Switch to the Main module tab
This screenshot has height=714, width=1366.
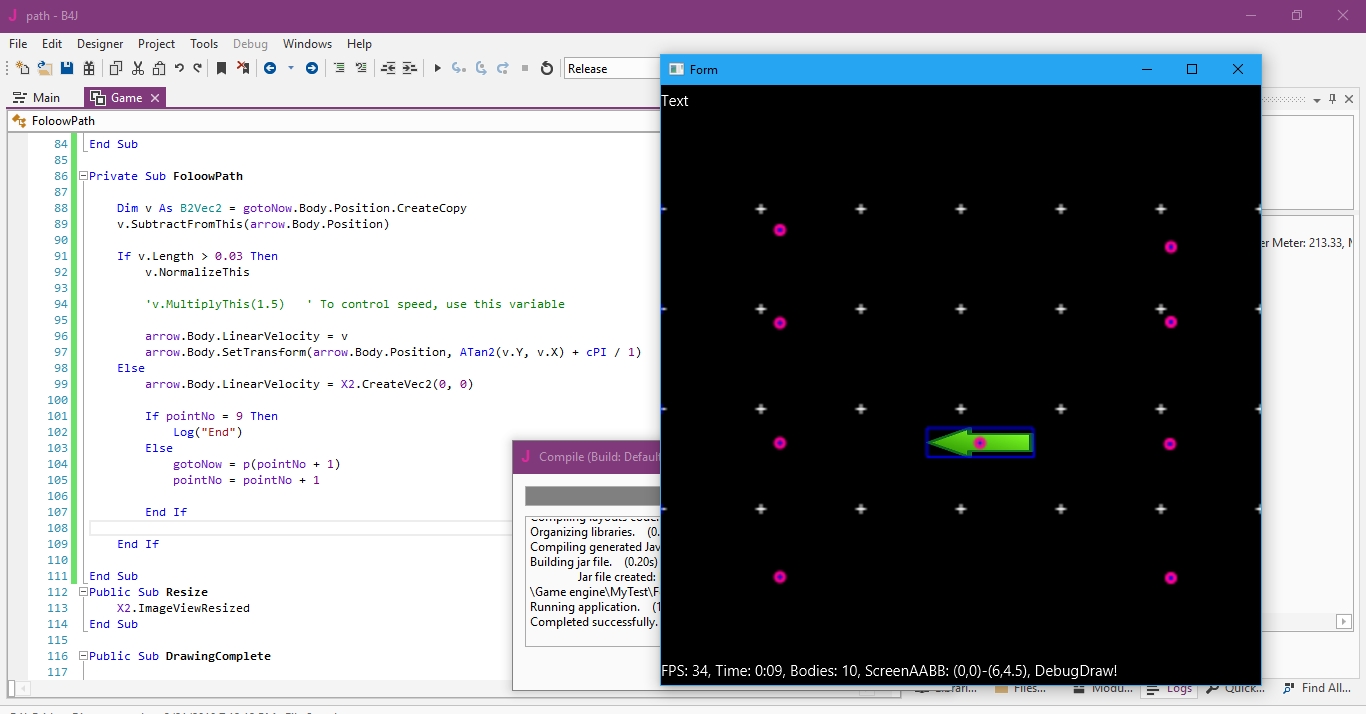(36, 98)
